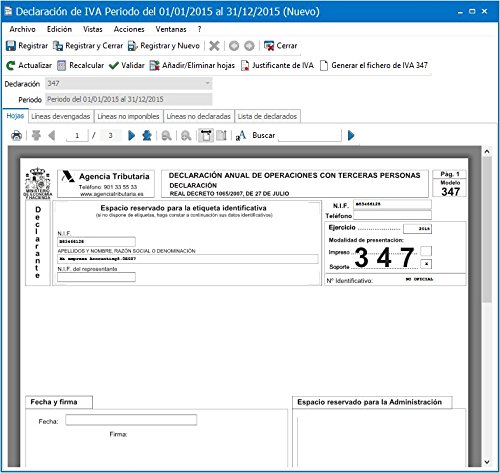Screen dimensions: 500x473
Task: Click the declarant N.I.F. field
Action: pyautogui.click(x=96, y=241)
